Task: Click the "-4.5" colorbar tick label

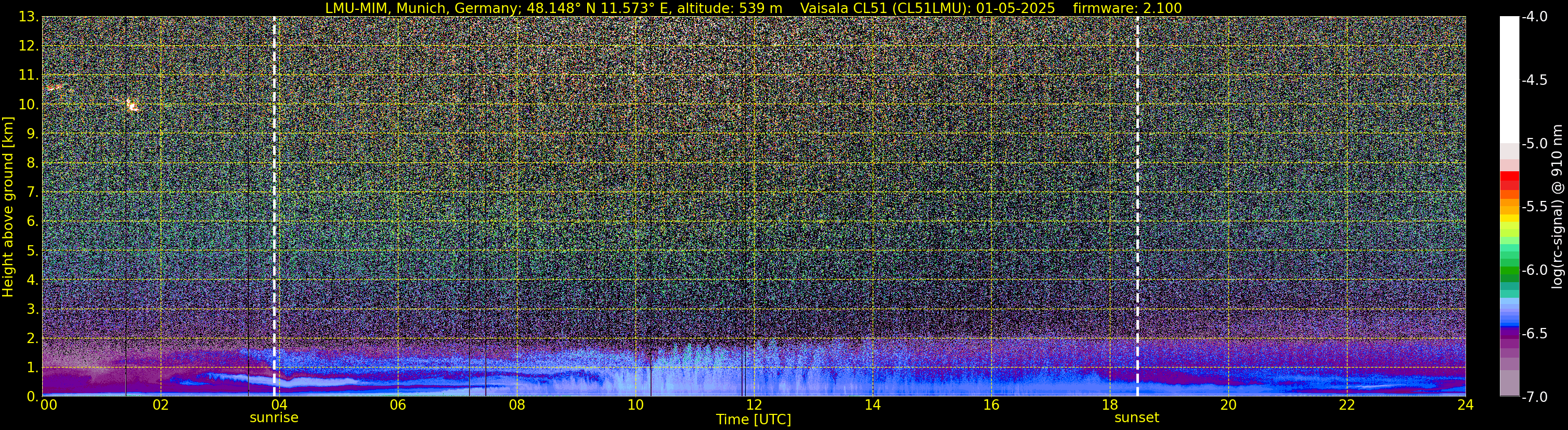Action: [x=1535, y=80]
